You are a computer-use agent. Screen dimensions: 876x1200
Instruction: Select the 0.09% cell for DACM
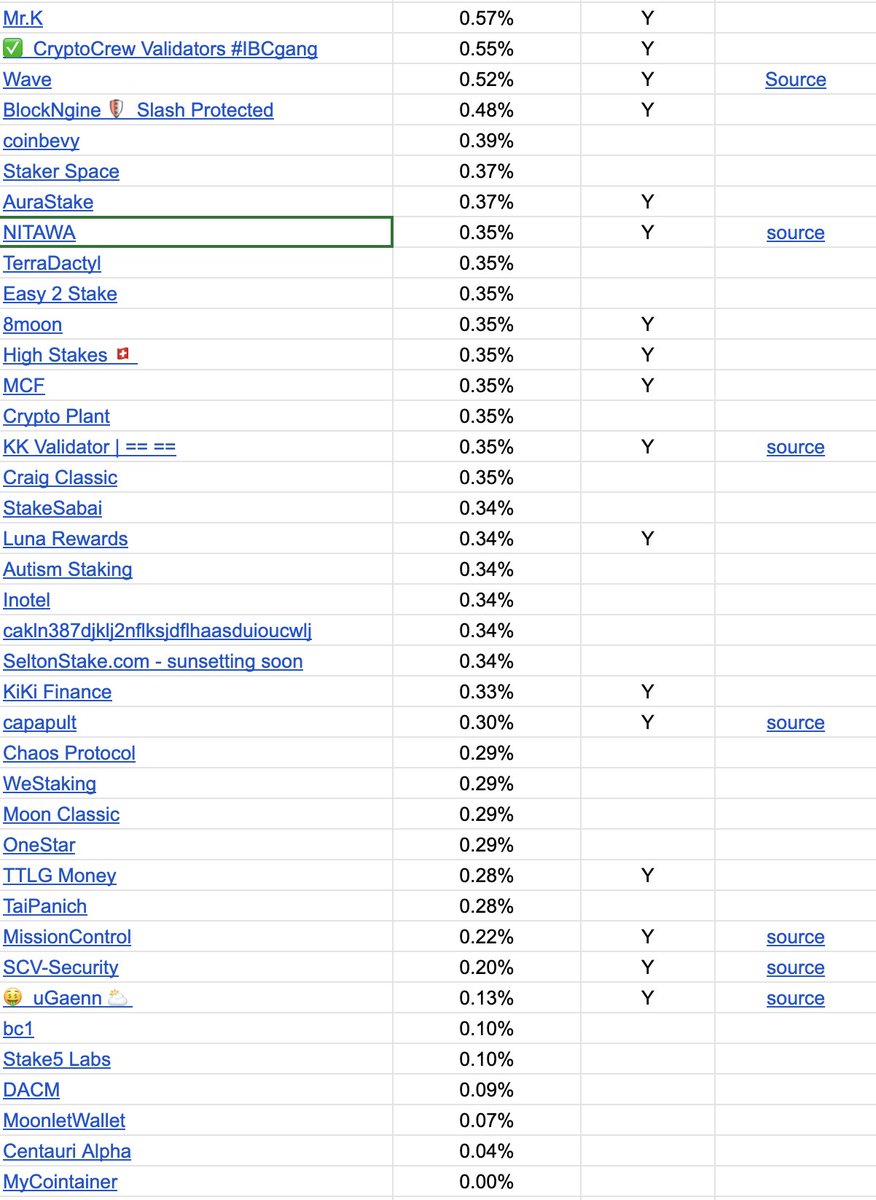coord(486,1090)
